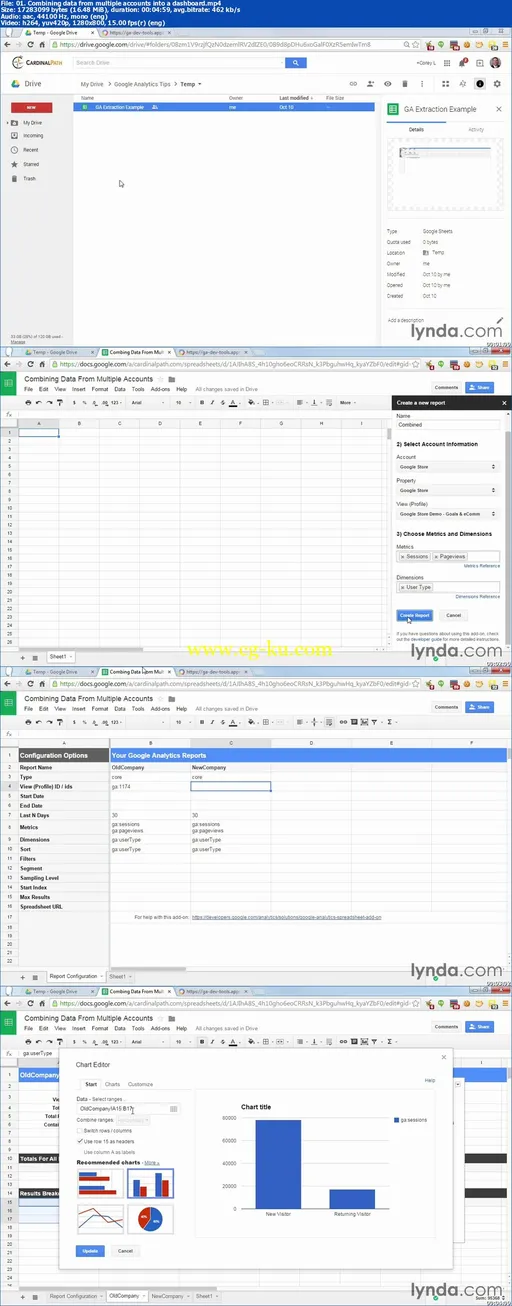Open the View (Profile) dropdown showing Google Store Demo
The width and height of the screenshot is (512, 1306).
coord(447,514)
